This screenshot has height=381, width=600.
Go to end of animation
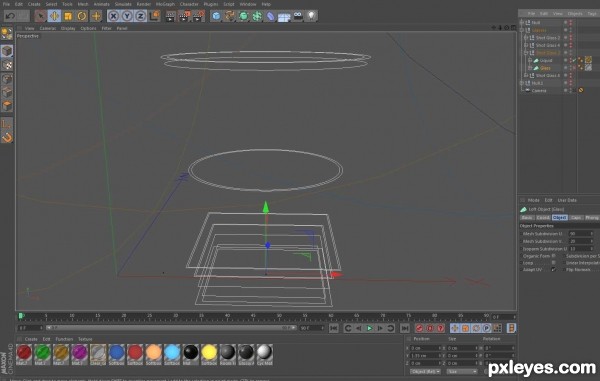pos(404,328)
